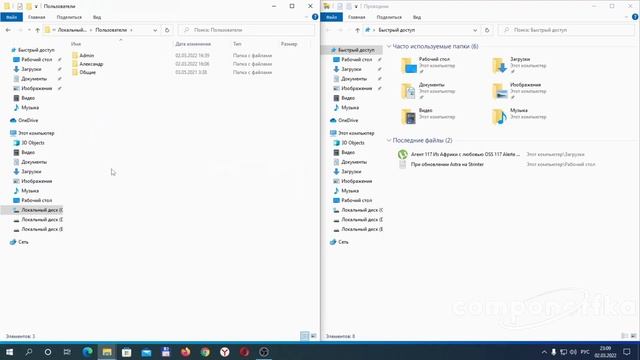Sort by Дата изменения column header
This screenshot has width=640, height=360.
(193, 44)
